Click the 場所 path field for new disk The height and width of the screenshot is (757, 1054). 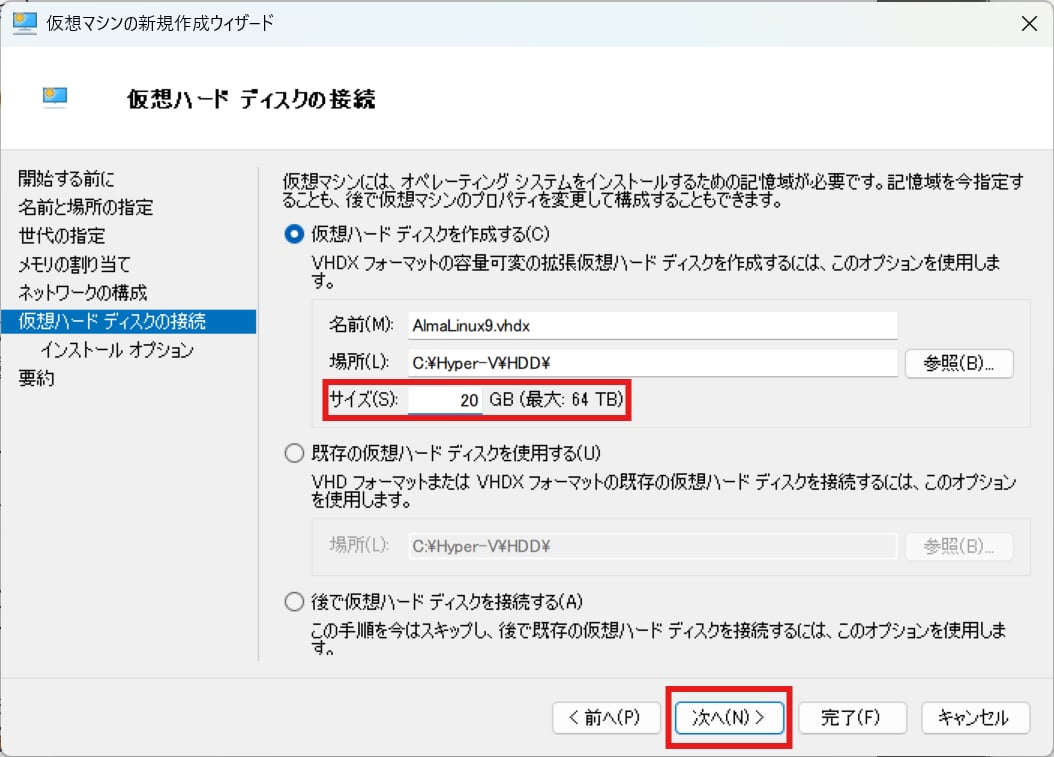(652, 363)
